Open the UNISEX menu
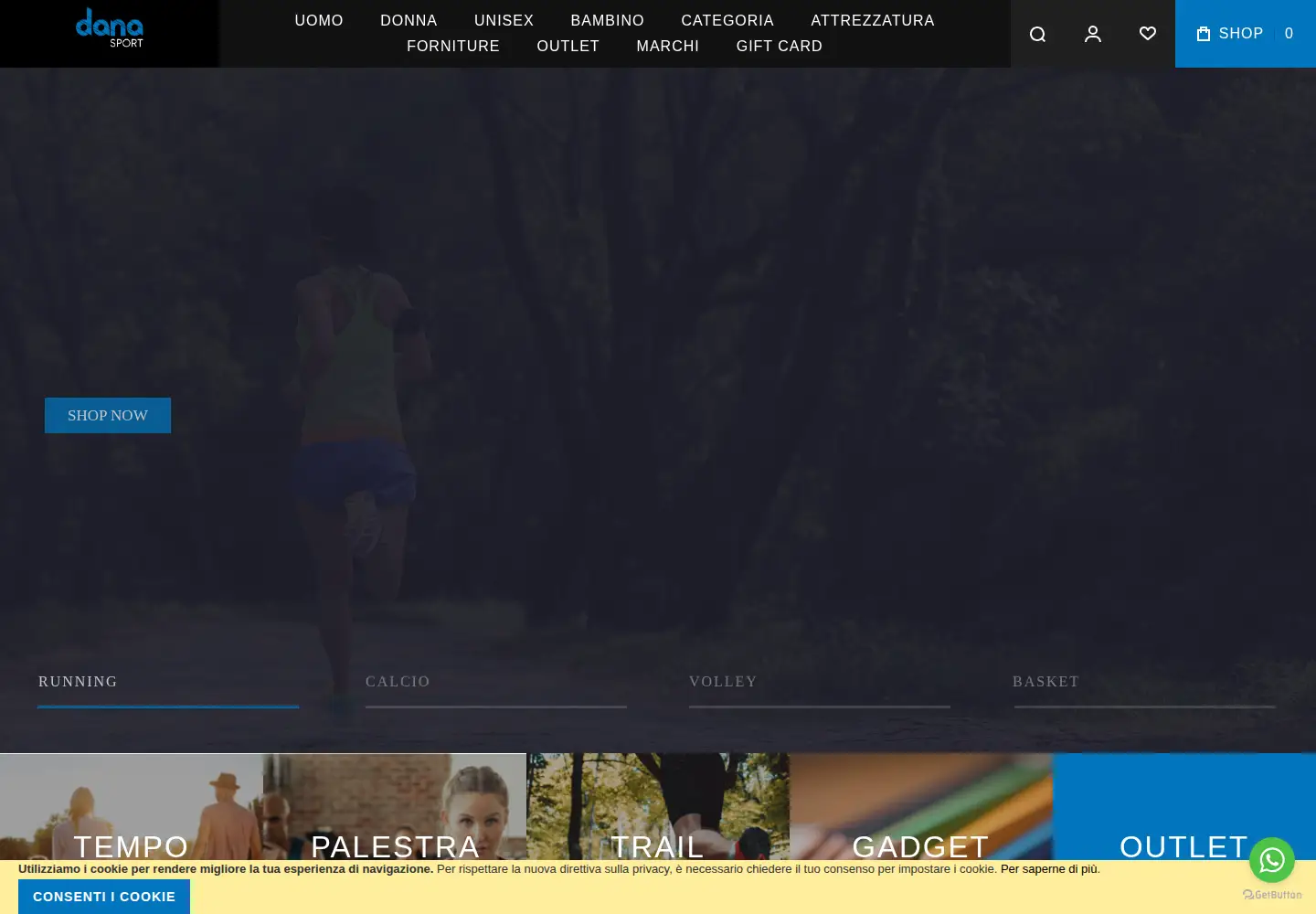The height and width of the screenshot is (914, 1316). click(504, 20)
